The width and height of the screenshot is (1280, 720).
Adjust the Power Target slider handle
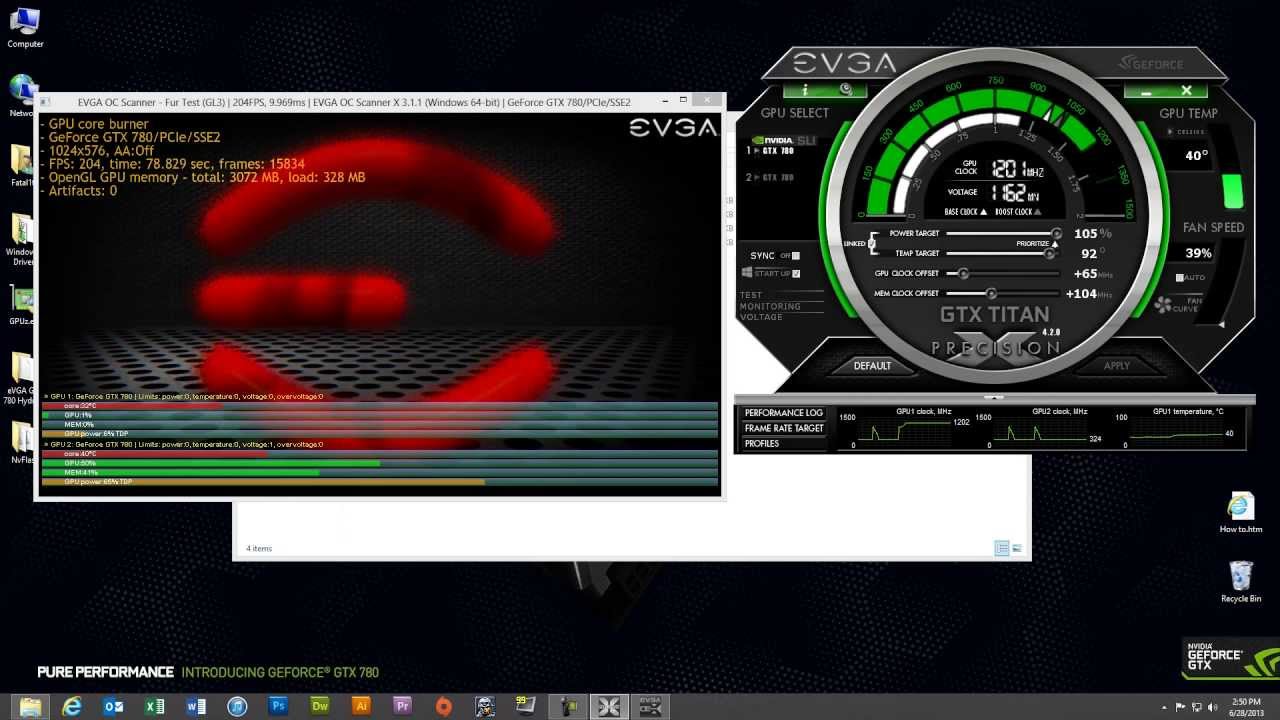(1056, 233)
